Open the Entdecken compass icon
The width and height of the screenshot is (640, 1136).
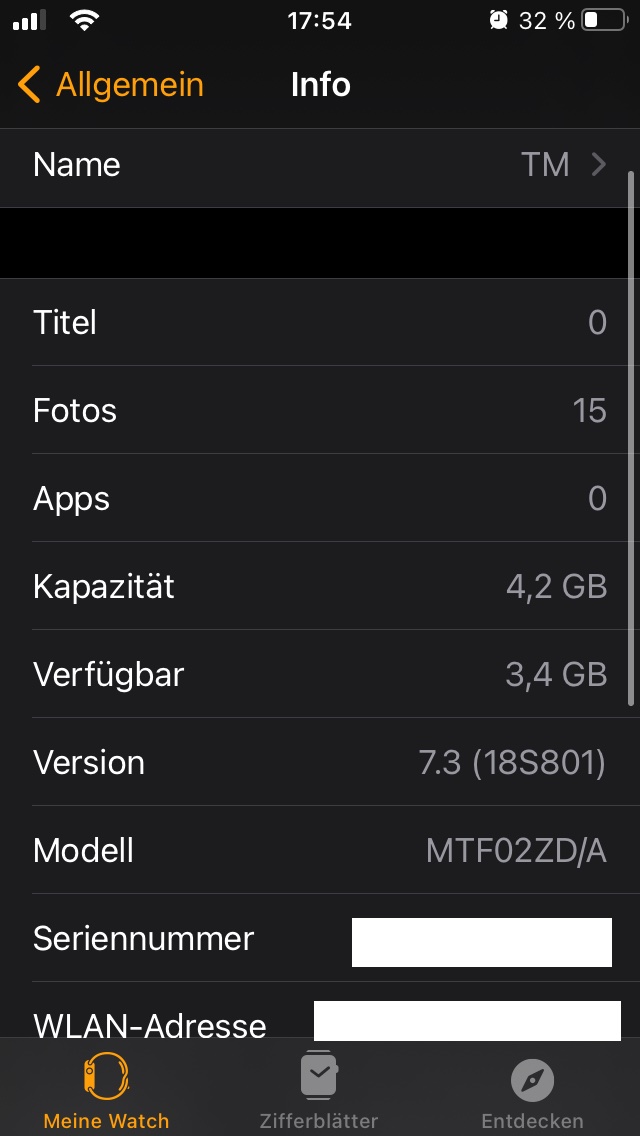pyautogui.click(x=532, y=1080)
